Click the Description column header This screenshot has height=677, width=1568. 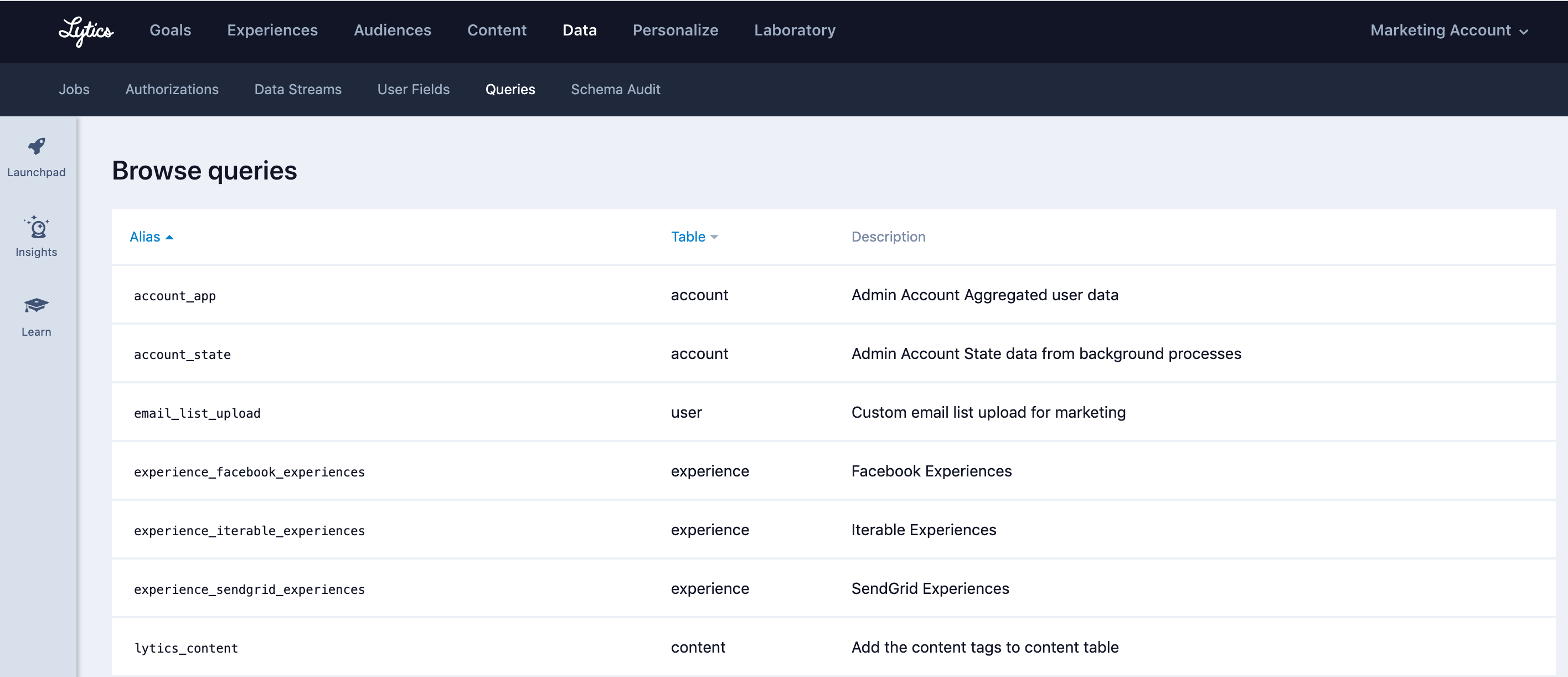[888, 237]
